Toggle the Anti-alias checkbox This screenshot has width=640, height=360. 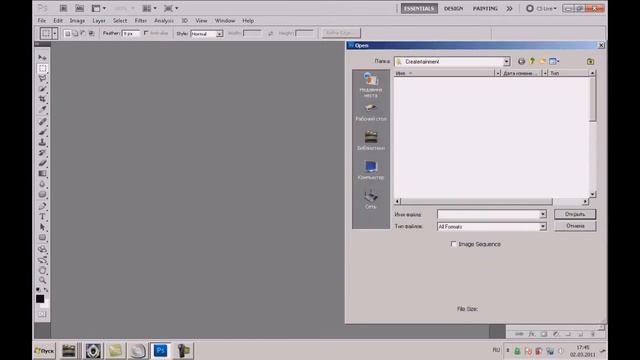coord(146,33)
